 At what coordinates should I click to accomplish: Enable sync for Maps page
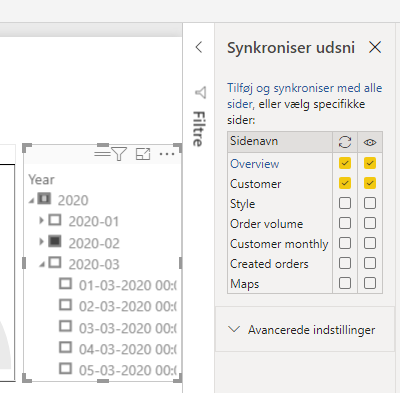coord(345,283)
